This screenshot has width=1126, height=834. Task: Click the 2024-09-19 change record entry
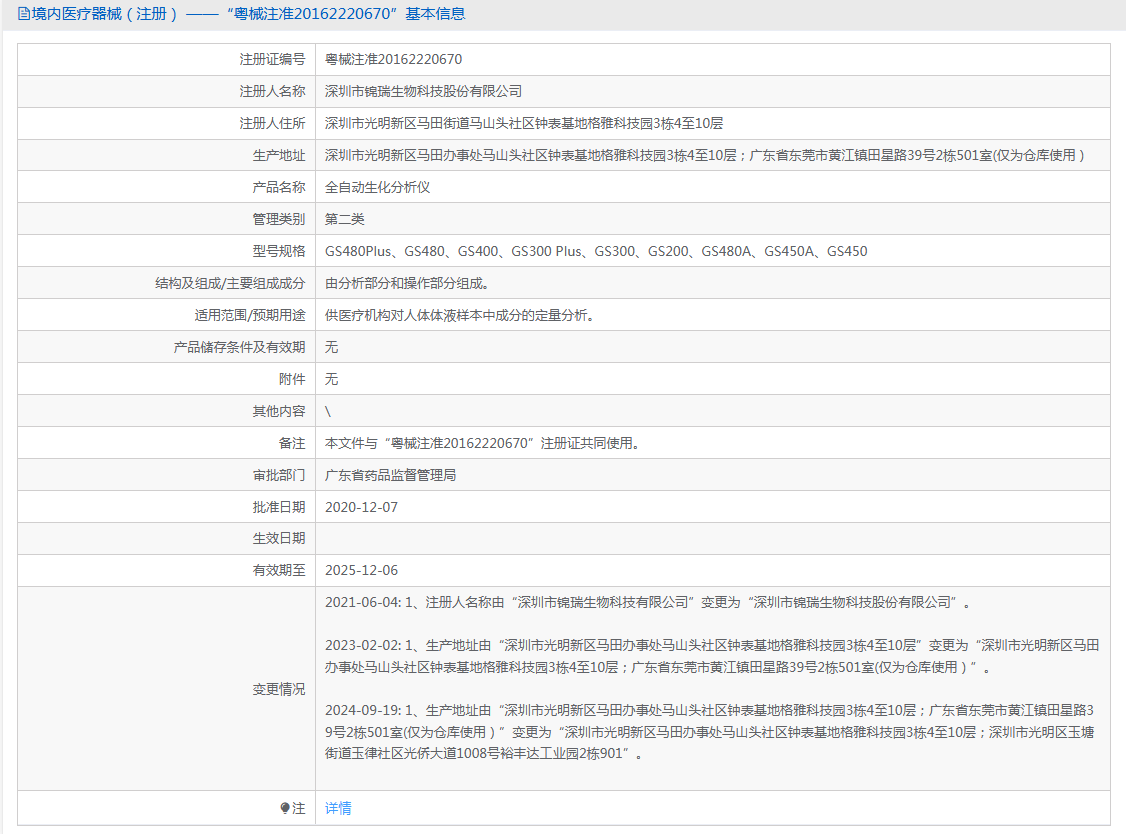pyautogui.click(x=709, y=732)
